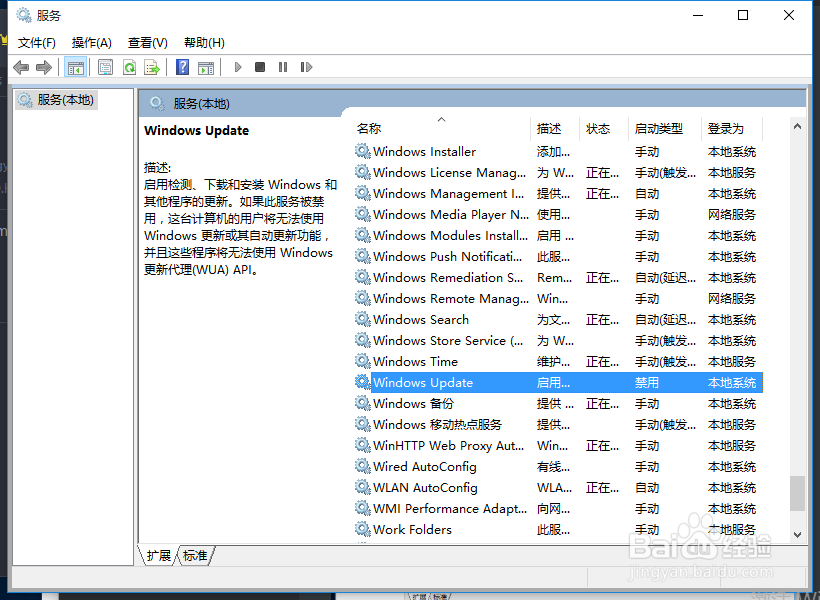Select the Windows Remote Manag... service

pos(558,298)
